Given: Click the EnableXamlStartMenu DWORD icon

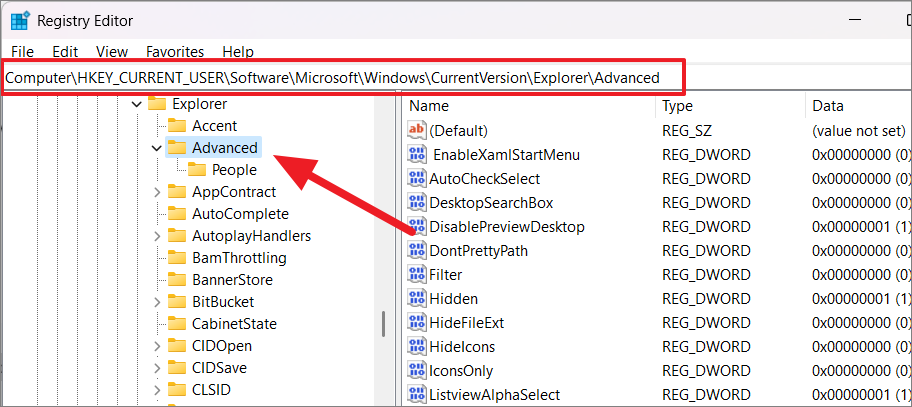Looking at the screenshot, I should click(x=417, y=155).
